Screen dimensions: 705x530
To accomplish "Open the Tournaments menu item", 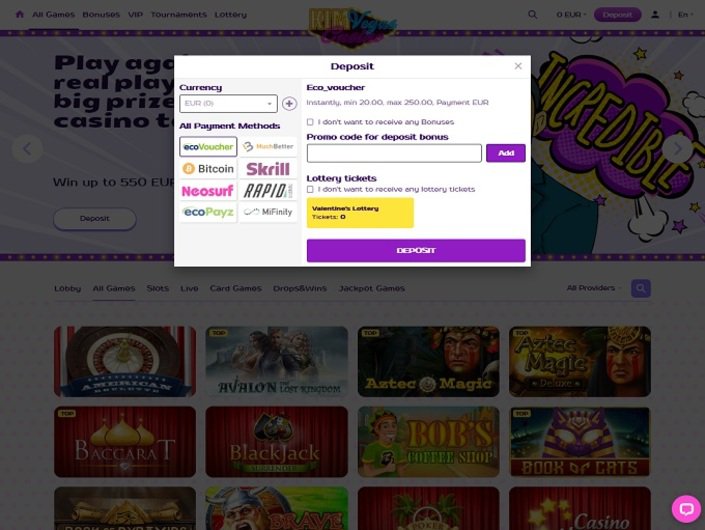I will 178,14.
